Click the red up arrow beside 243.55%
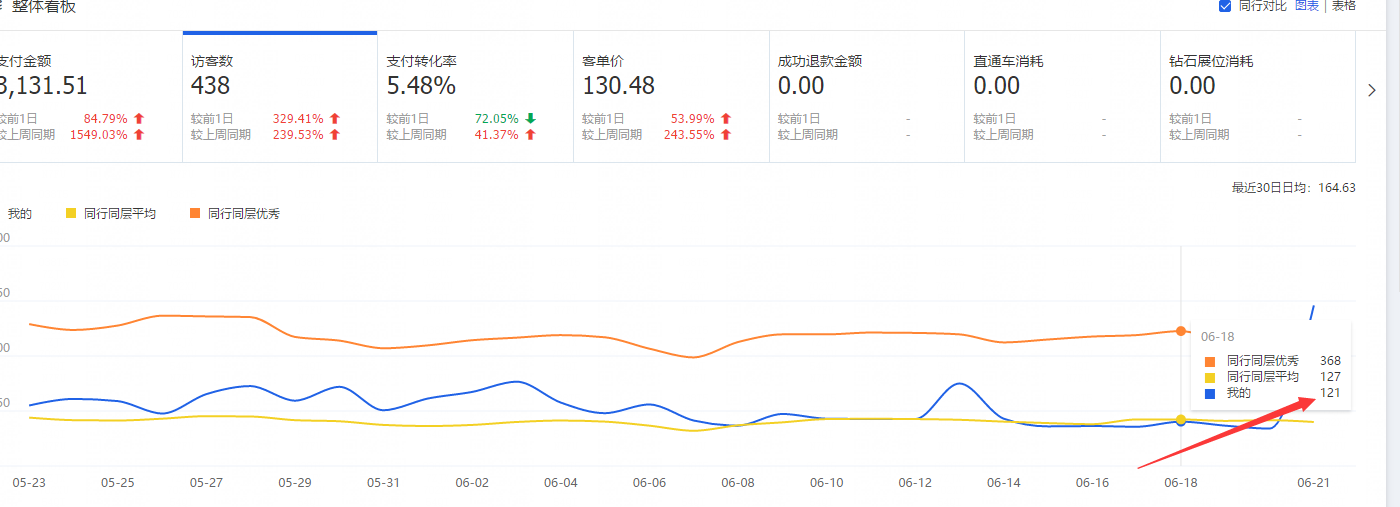This screenshot has width=1400, height=507. pyautogui.click(x=726, y=134)
